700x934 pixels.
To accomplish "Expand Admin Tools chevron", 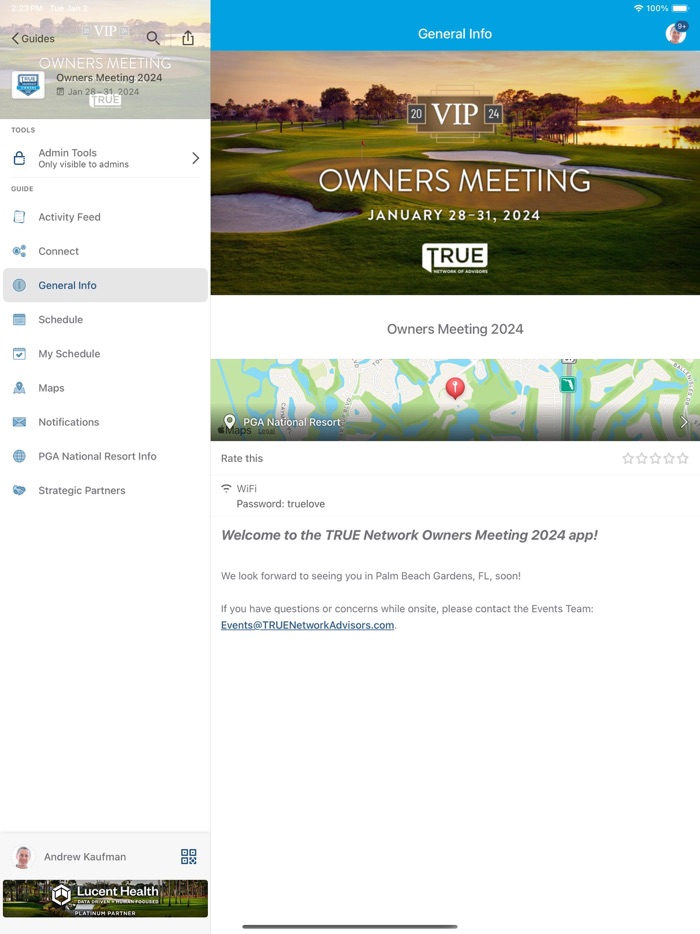I will pos(195,158).
